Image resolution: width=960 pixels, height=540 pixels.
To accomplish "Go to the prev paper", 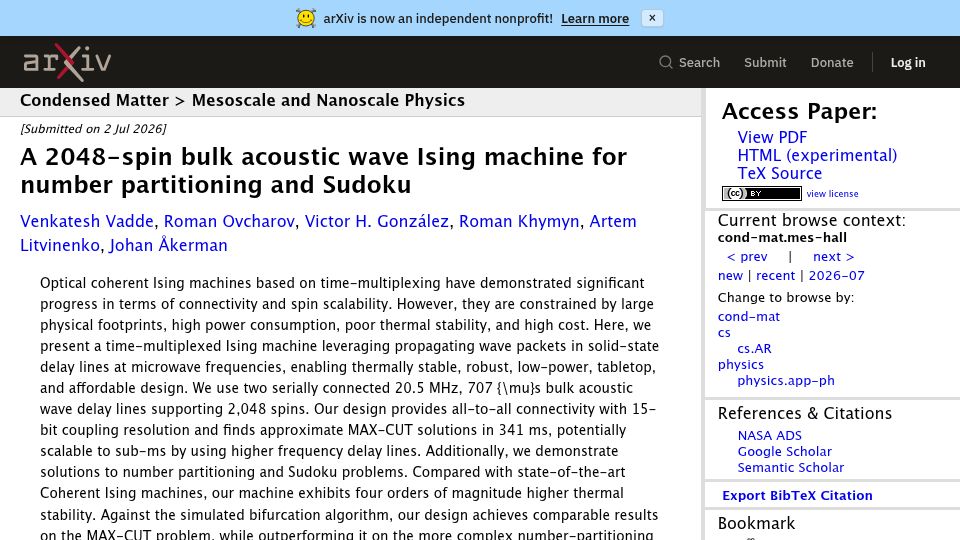I will point(746,257).
